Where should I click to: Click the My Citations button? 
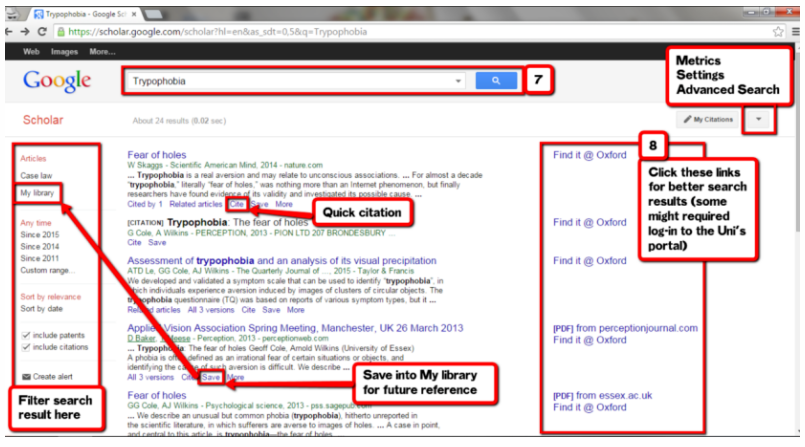pyautogui.click(x=708, y=120)
